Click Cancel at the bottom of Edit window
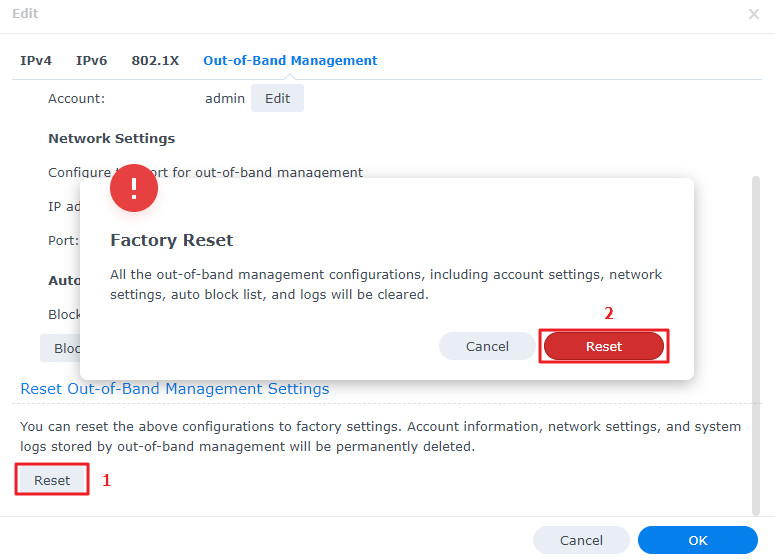 pos(581,540)
